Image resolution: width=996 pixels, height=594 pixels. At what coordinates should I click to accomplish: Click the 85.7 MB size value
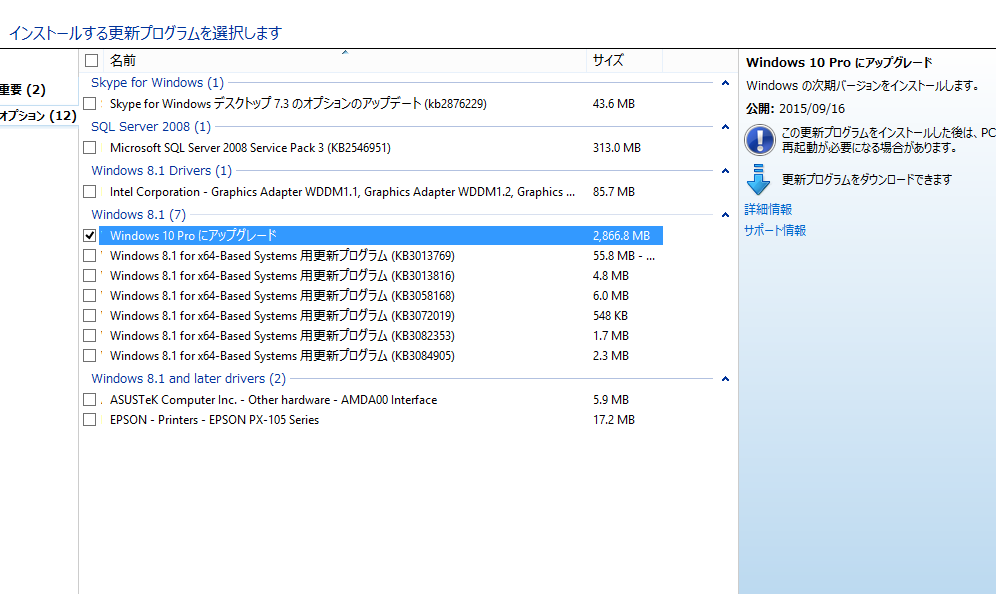click(x=614, y=191)
